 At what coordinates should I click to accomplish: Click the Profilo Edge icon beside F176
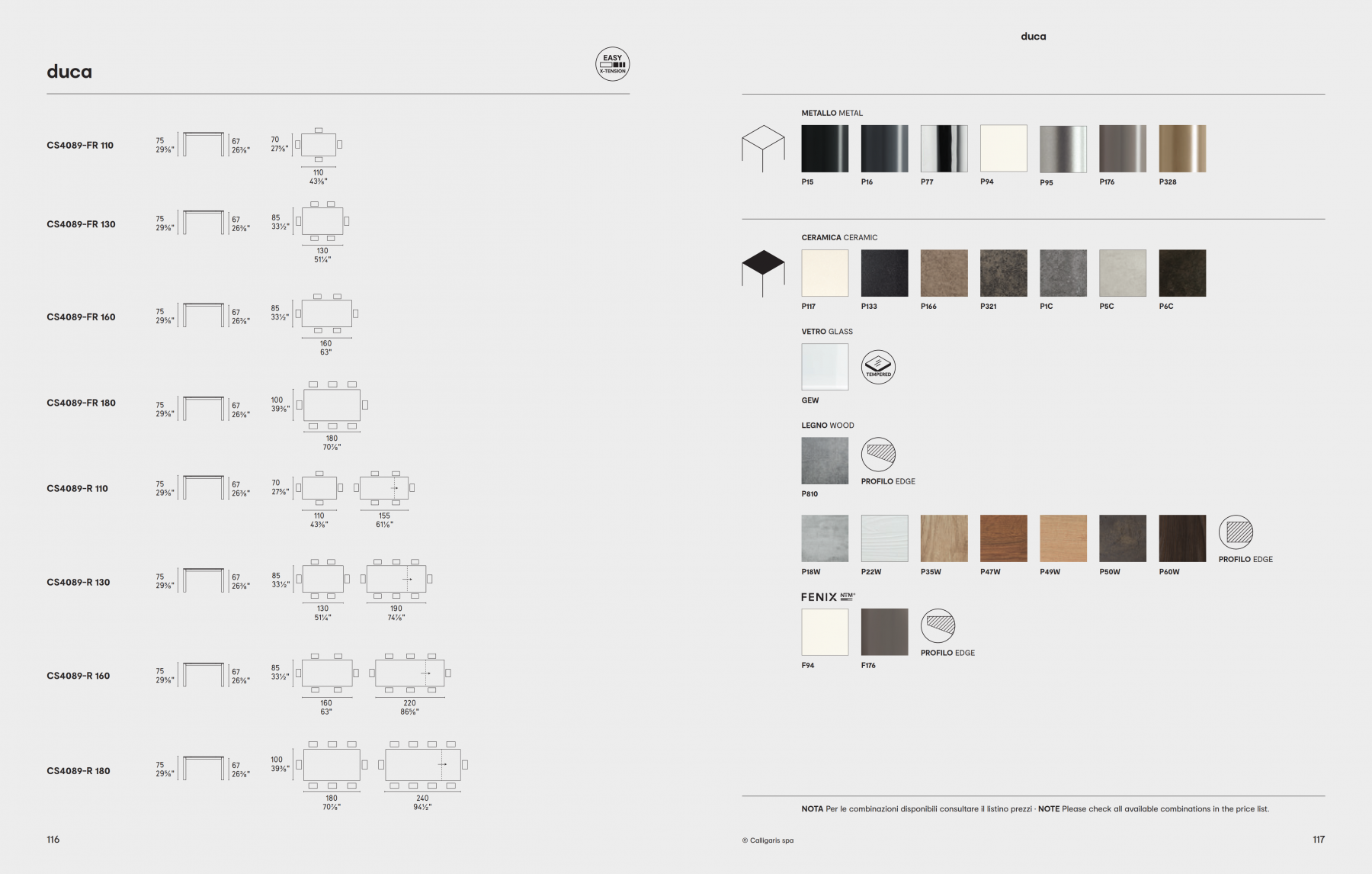click(x=938, y=626)
